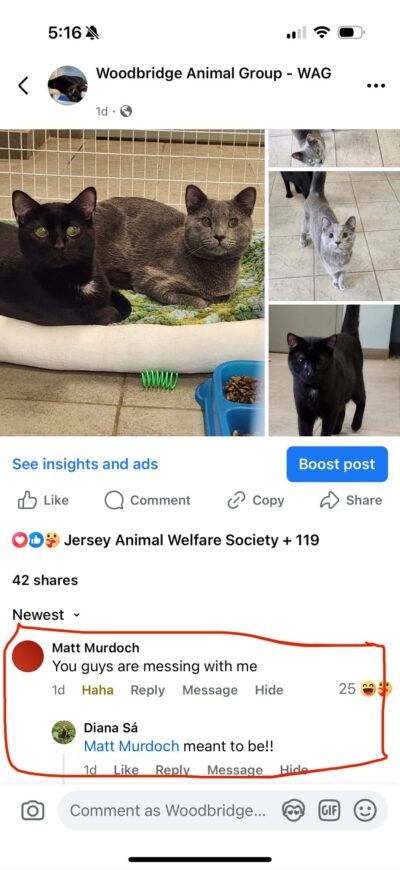
Task: Open See insights and ads link
Action: pyautogui.click(x=85, y=464)
